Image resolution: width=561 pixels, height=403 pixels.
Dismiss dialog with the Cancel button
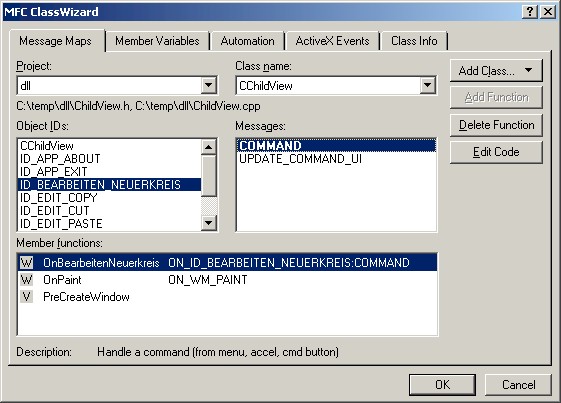click(518, 385)
